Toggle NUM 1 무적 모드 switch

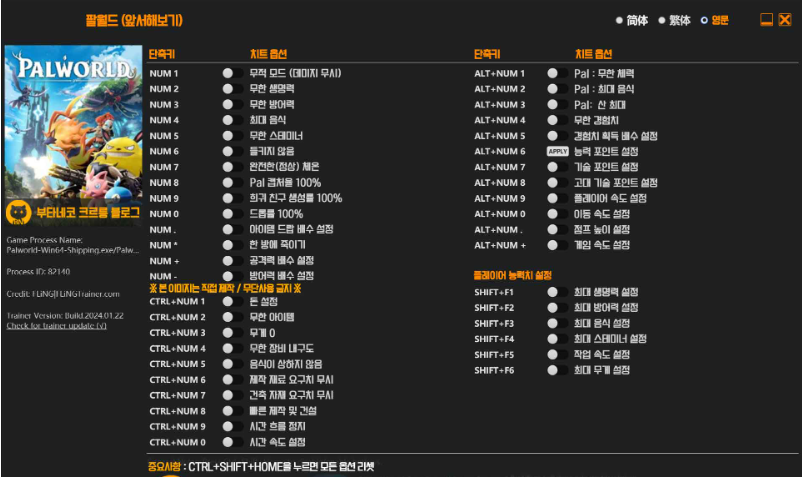coord(233,73)
